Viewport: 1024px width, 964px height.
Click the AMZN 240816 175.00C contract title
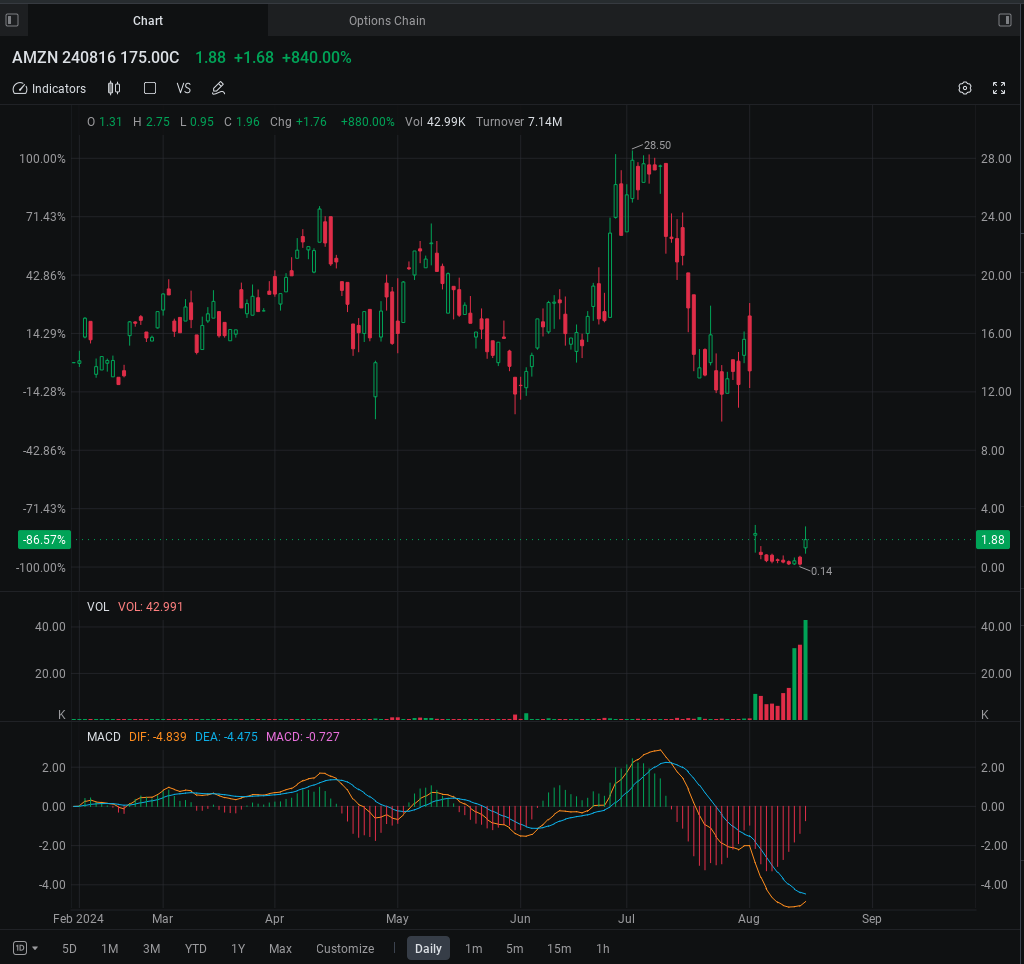point(95,57)
